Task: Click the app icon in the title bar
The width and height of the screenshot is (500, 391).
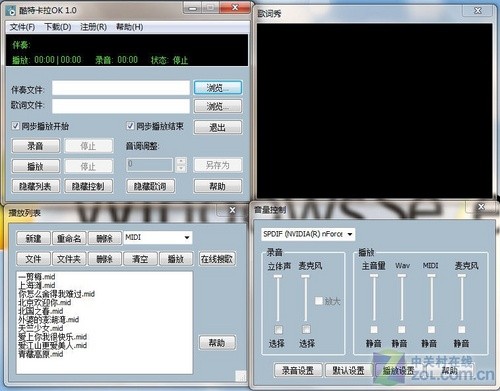Action: (11, 11)
